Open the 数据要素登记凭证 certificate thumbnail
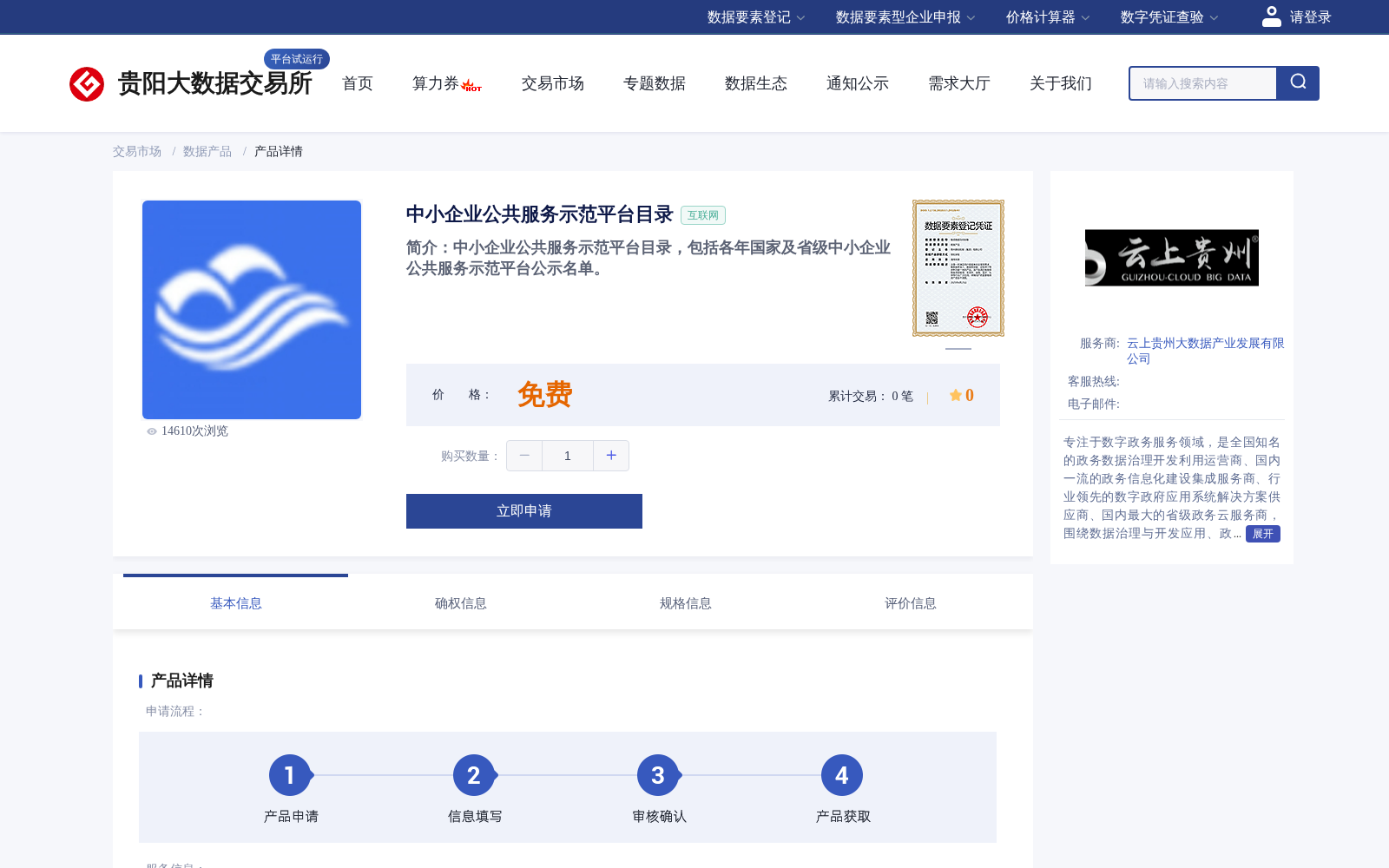Screen dimensions: 1389x868 click(958, 268)
